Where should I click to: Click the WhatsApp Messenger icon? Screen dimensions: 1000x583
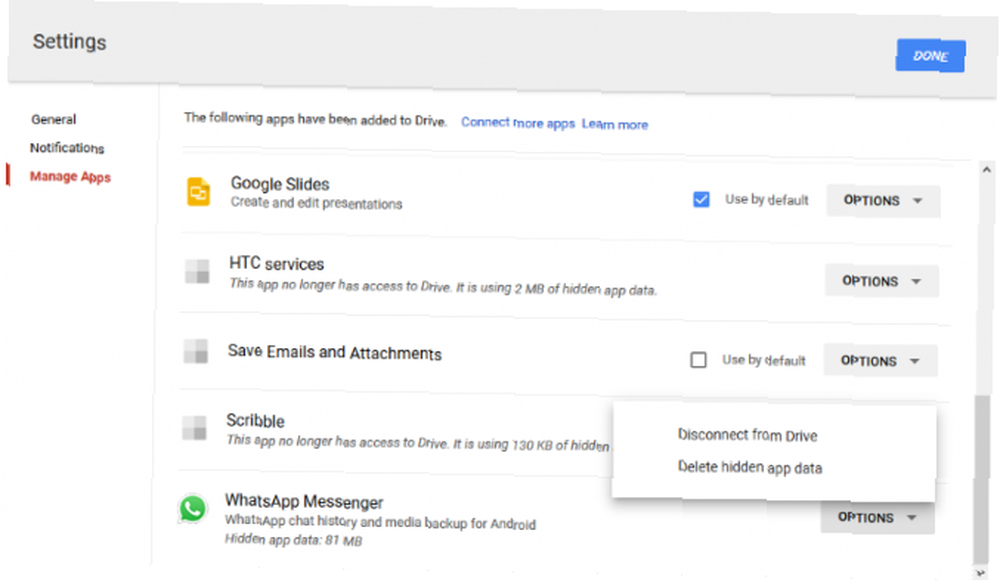point(192,509)
